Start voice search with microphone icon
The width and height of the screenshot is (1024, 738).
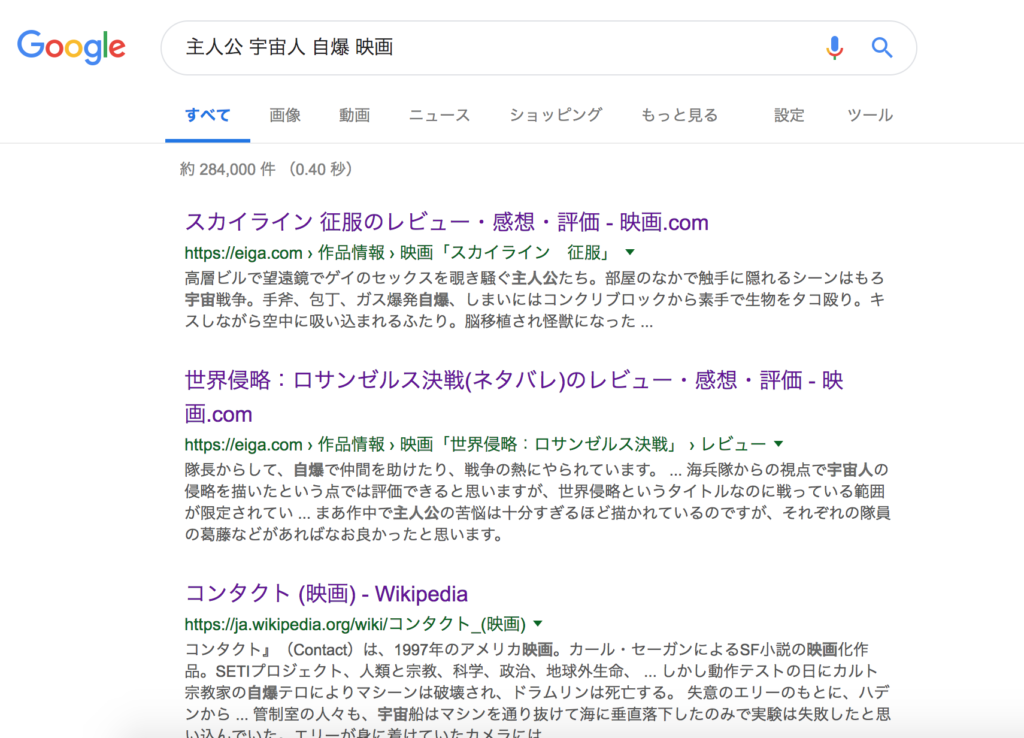coord(834,47)
